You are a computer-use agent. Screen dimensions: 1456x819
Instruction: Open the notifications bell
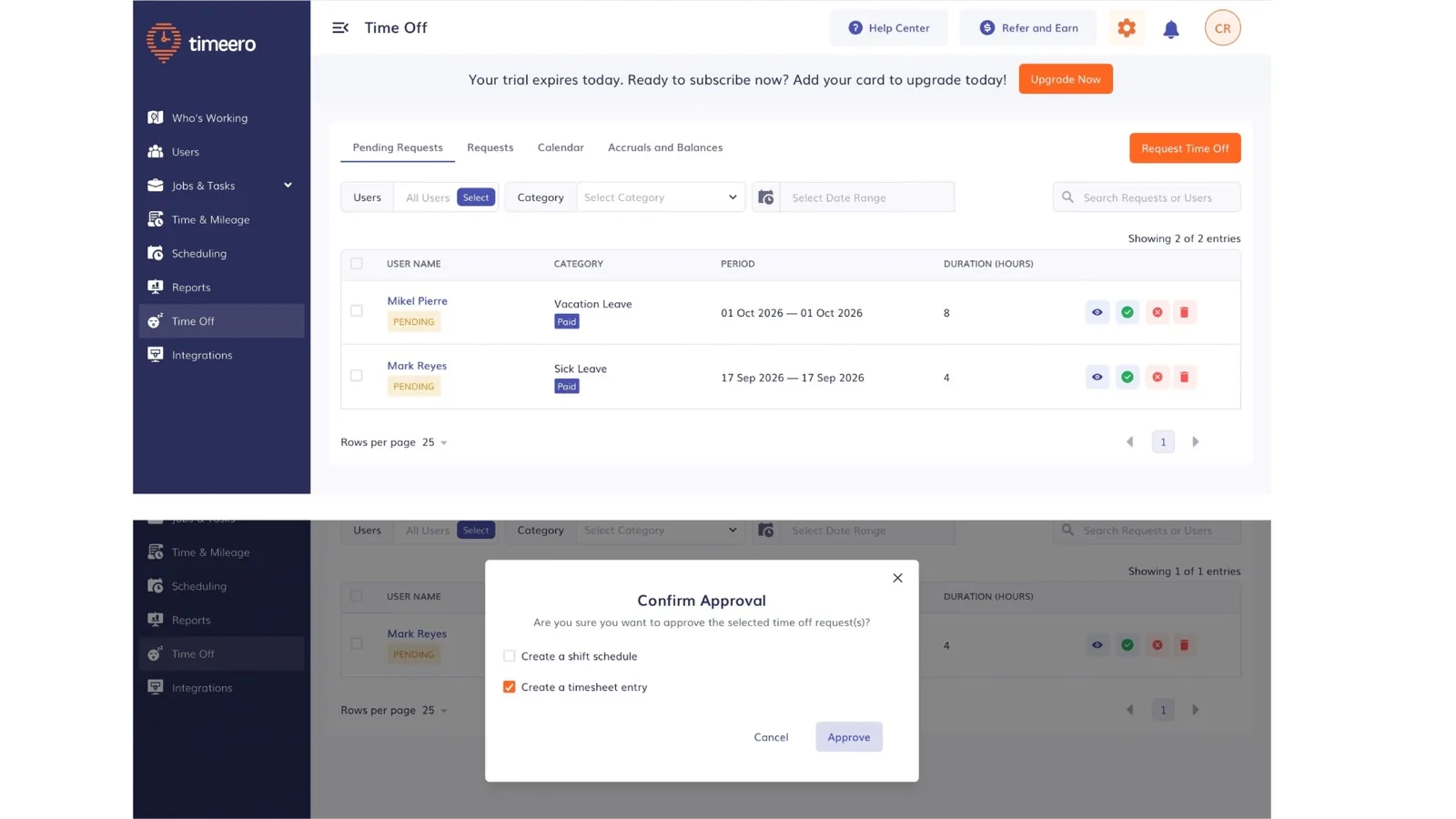[1171, 29]
